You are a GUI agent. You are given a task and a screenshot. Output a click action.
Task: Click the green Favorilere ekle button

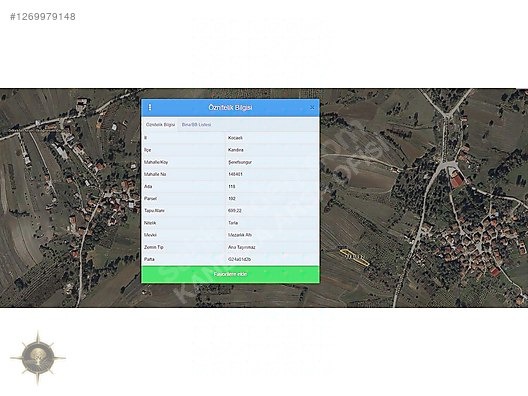(x=230, y=274)
